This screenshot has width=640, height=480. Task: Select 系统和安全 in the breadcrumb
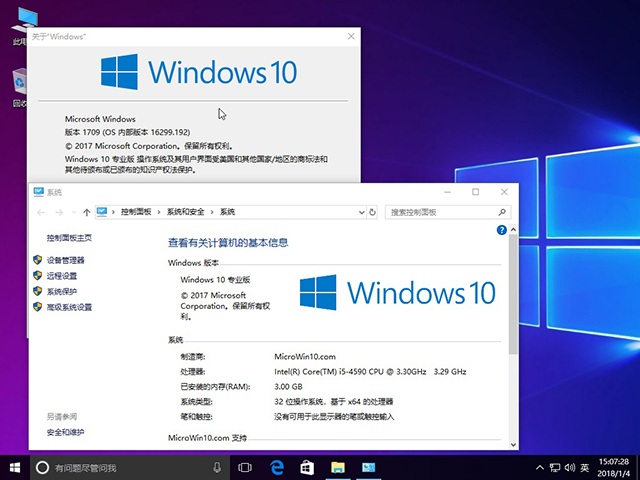pyautogui.click(x=185, y=212)
